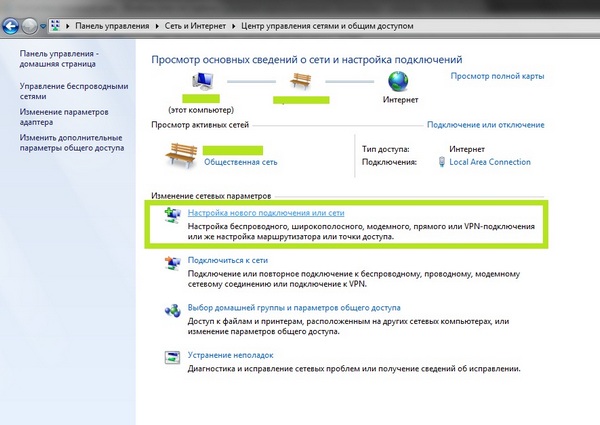Open Local Area Connection status

tap(490, 162)
